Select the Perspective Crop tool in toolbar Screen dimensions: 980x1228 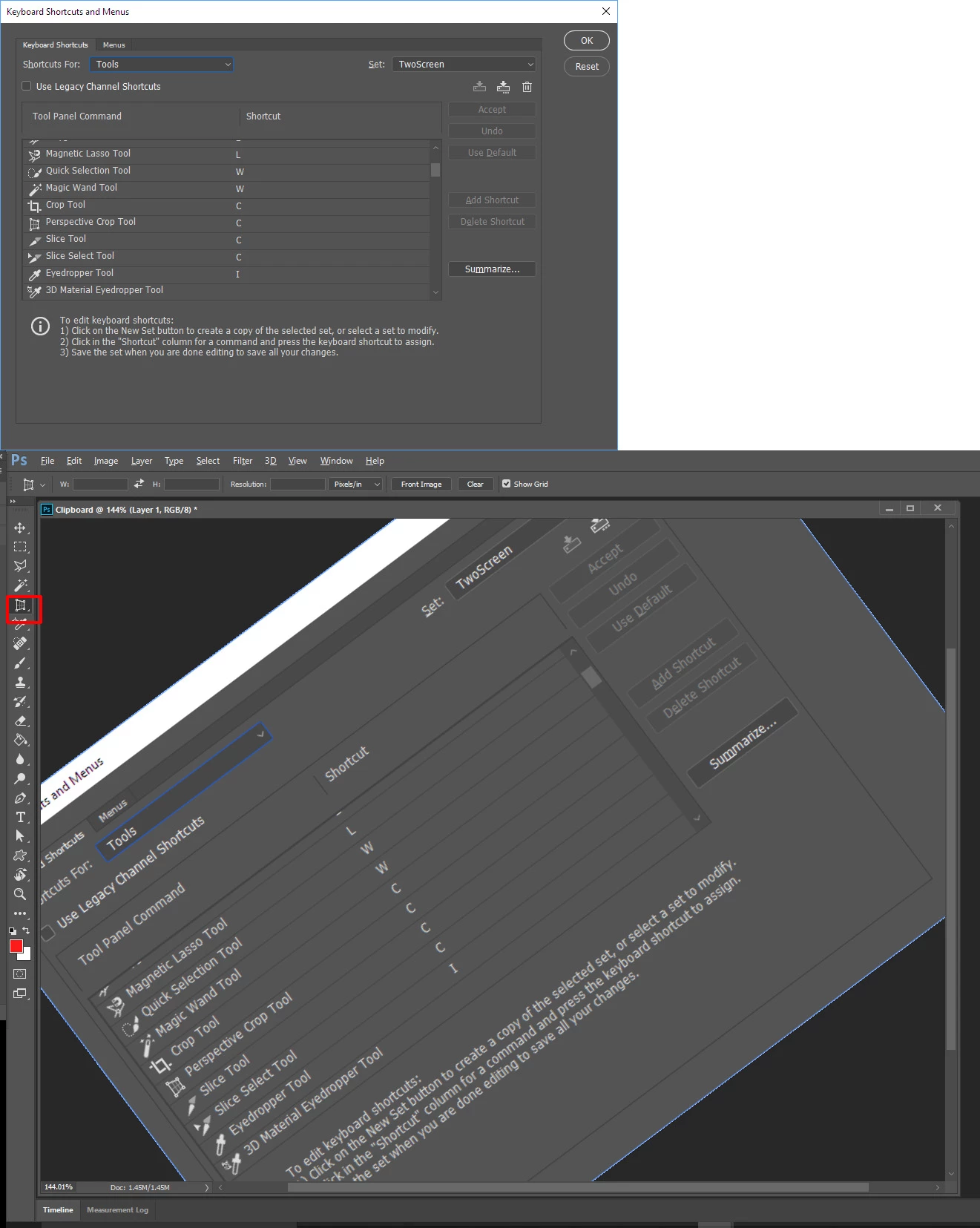pyautogui.click(x=21, y=605)
